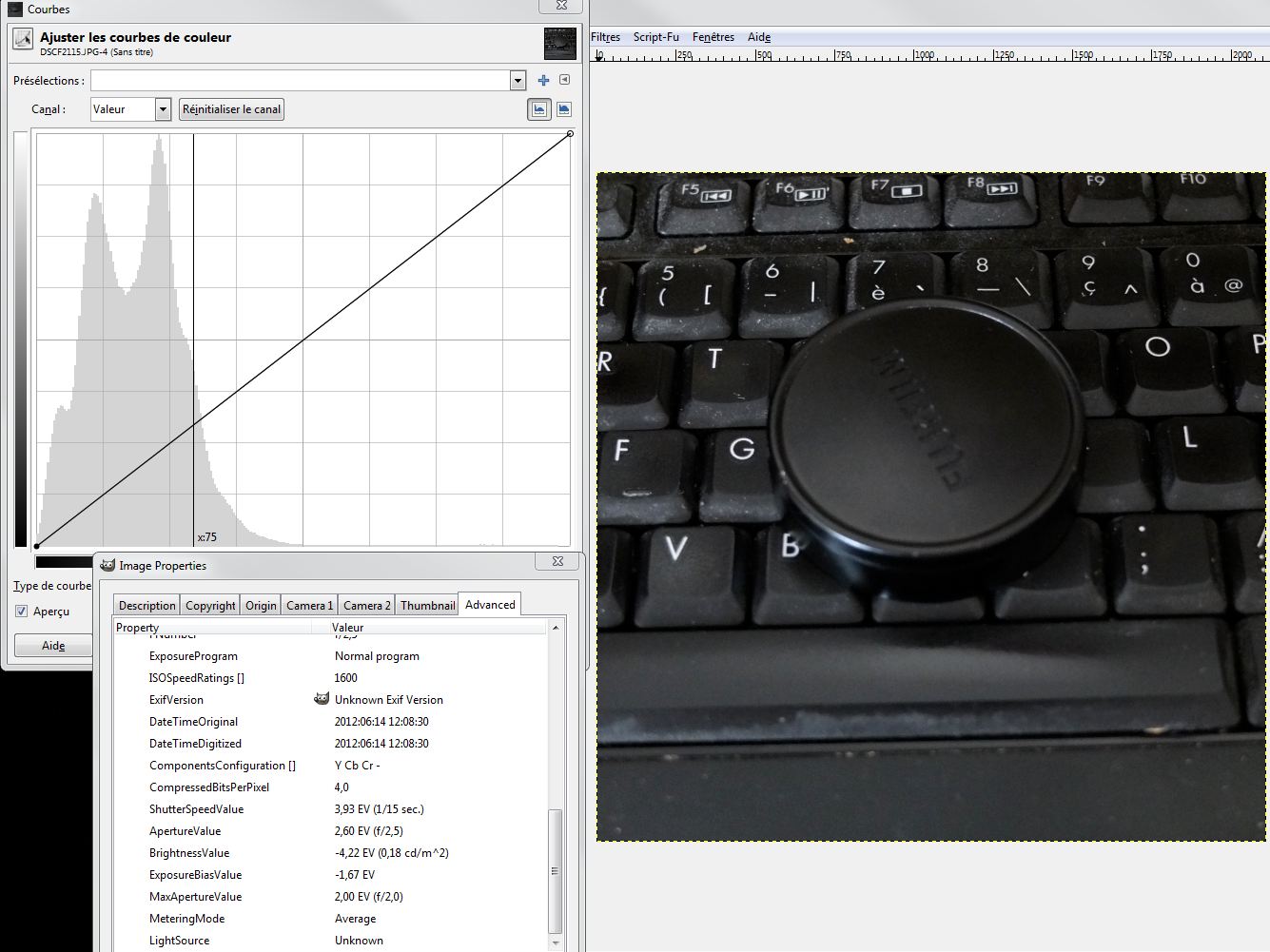The width and height of the screenshot is (1270, 952).
Task: Open the Description tab
Action: pos(147,606)
